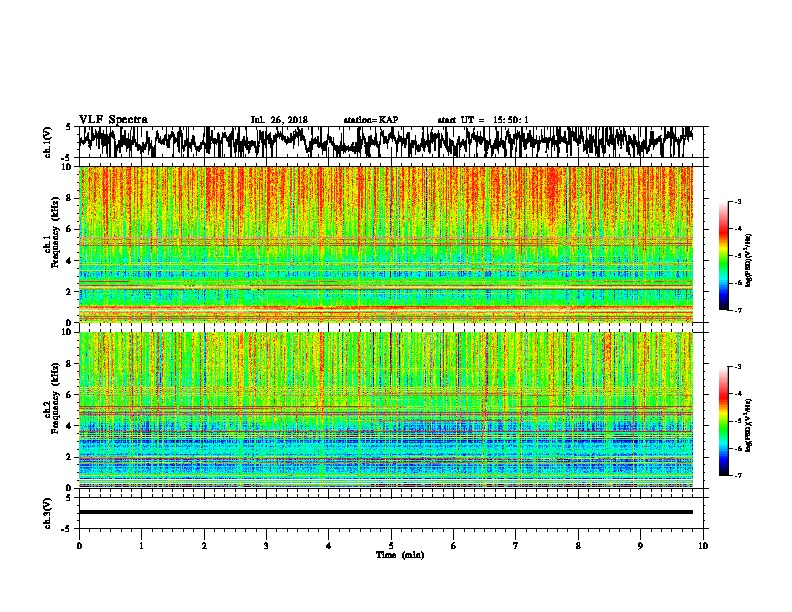Click the time axis tick label "0"
This screenshot has height=612, width=792.
79,546
